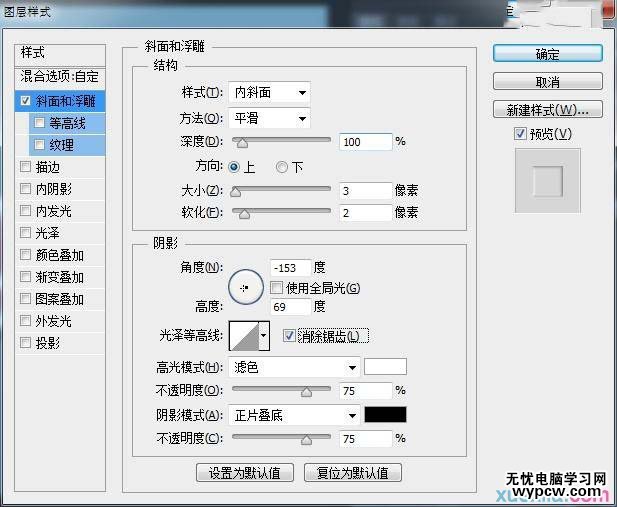Image resolution: width=617 pixels, height=507 pixels.
Task: Click the 高度 field showing 69
Action: 290,307
